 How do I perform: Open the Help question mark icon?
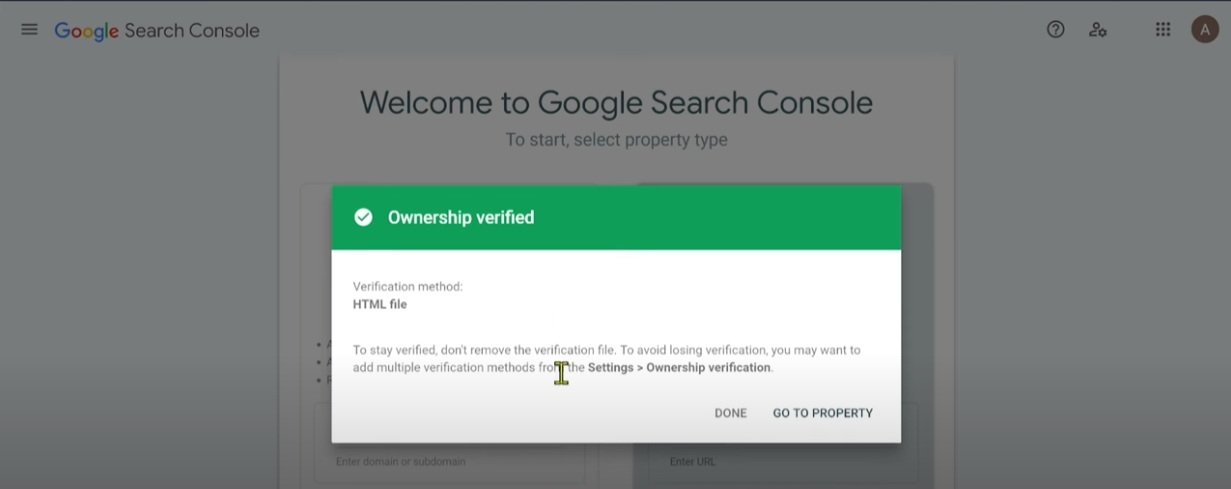coord(1055,30)
